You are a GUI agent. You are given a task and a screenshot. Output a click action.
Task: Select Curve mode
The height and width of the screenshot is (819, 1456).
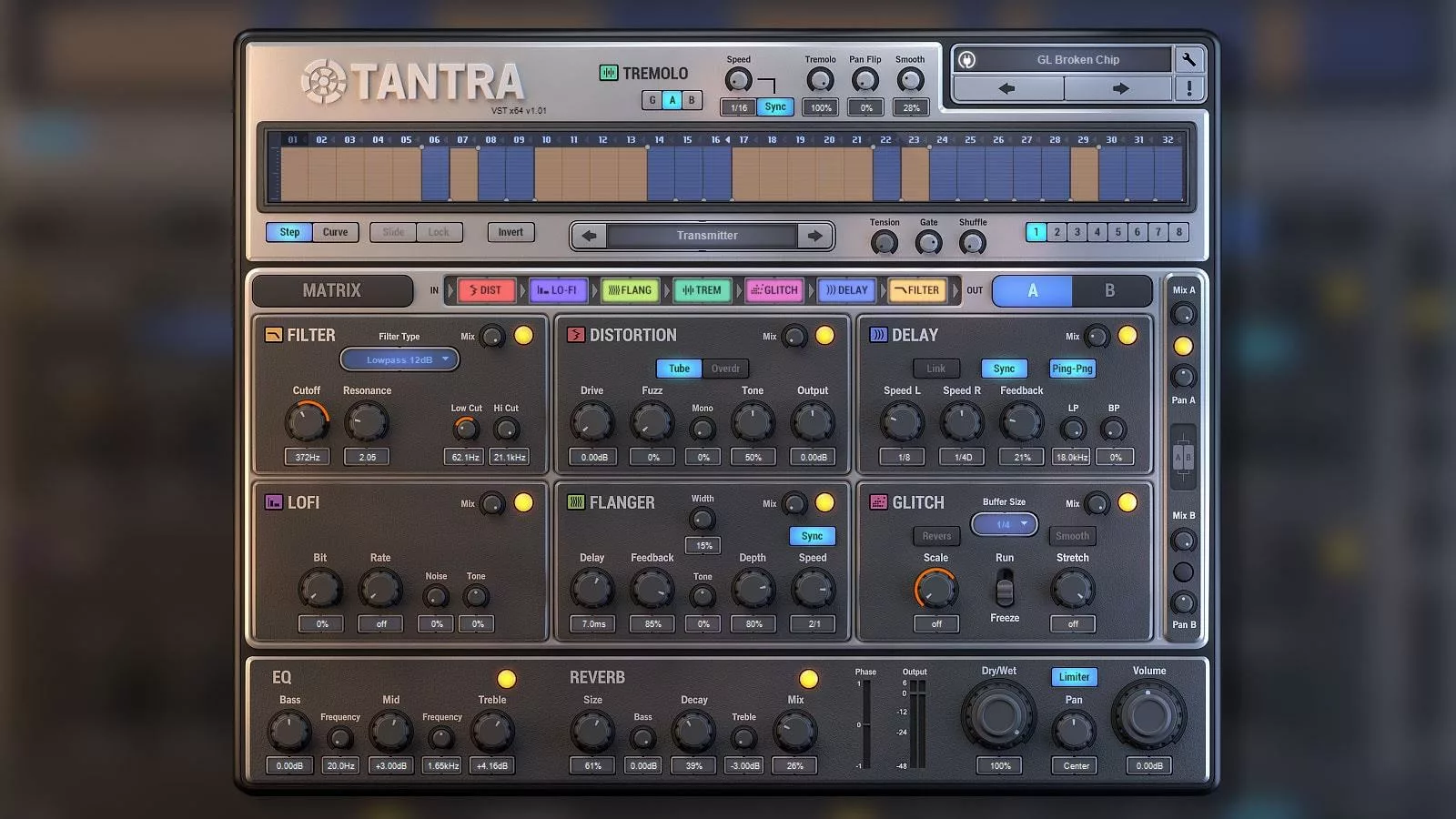(335, 232)
